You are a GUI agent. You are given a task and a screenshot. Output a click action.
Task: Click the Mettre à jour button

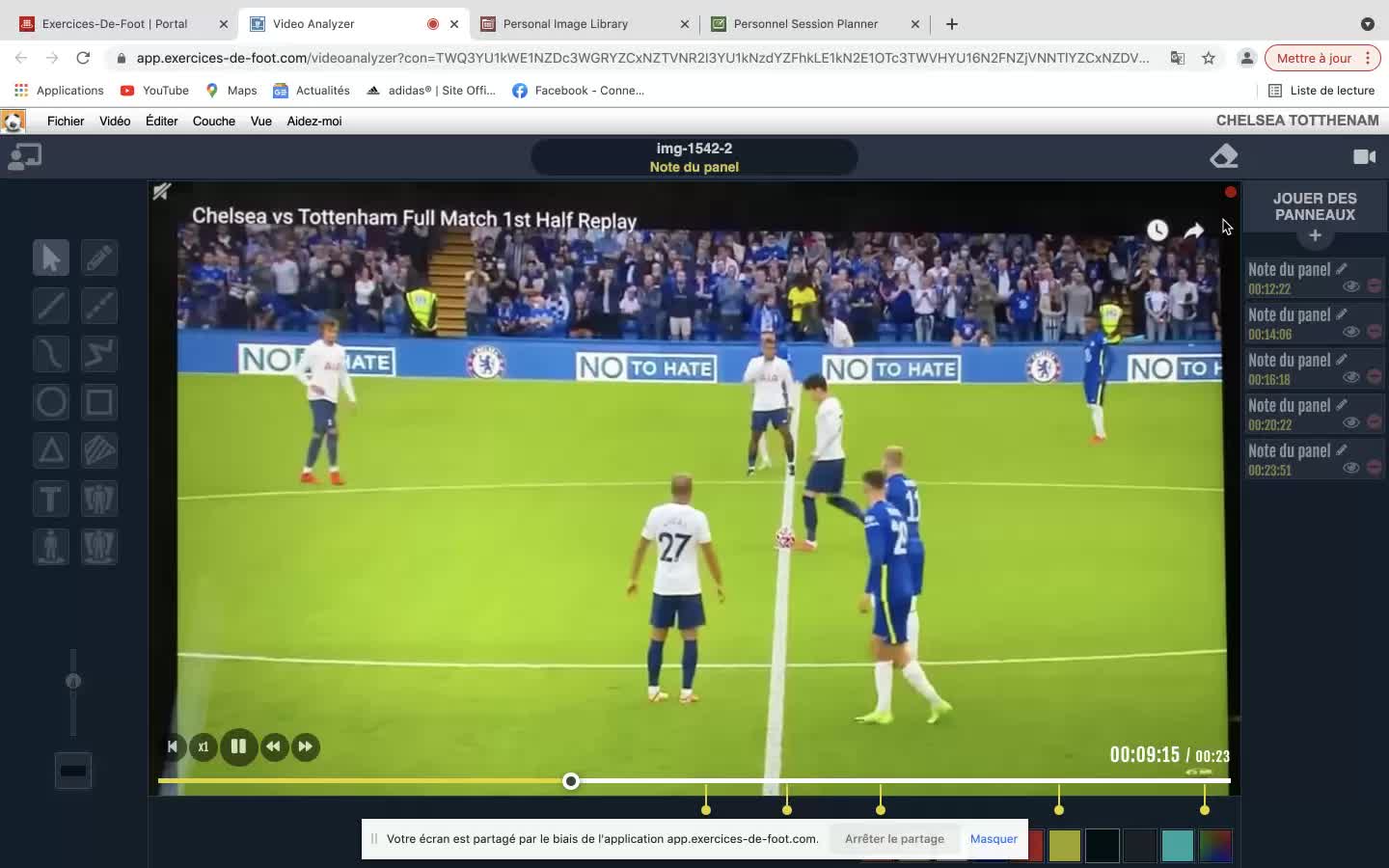coord(1322,58)
